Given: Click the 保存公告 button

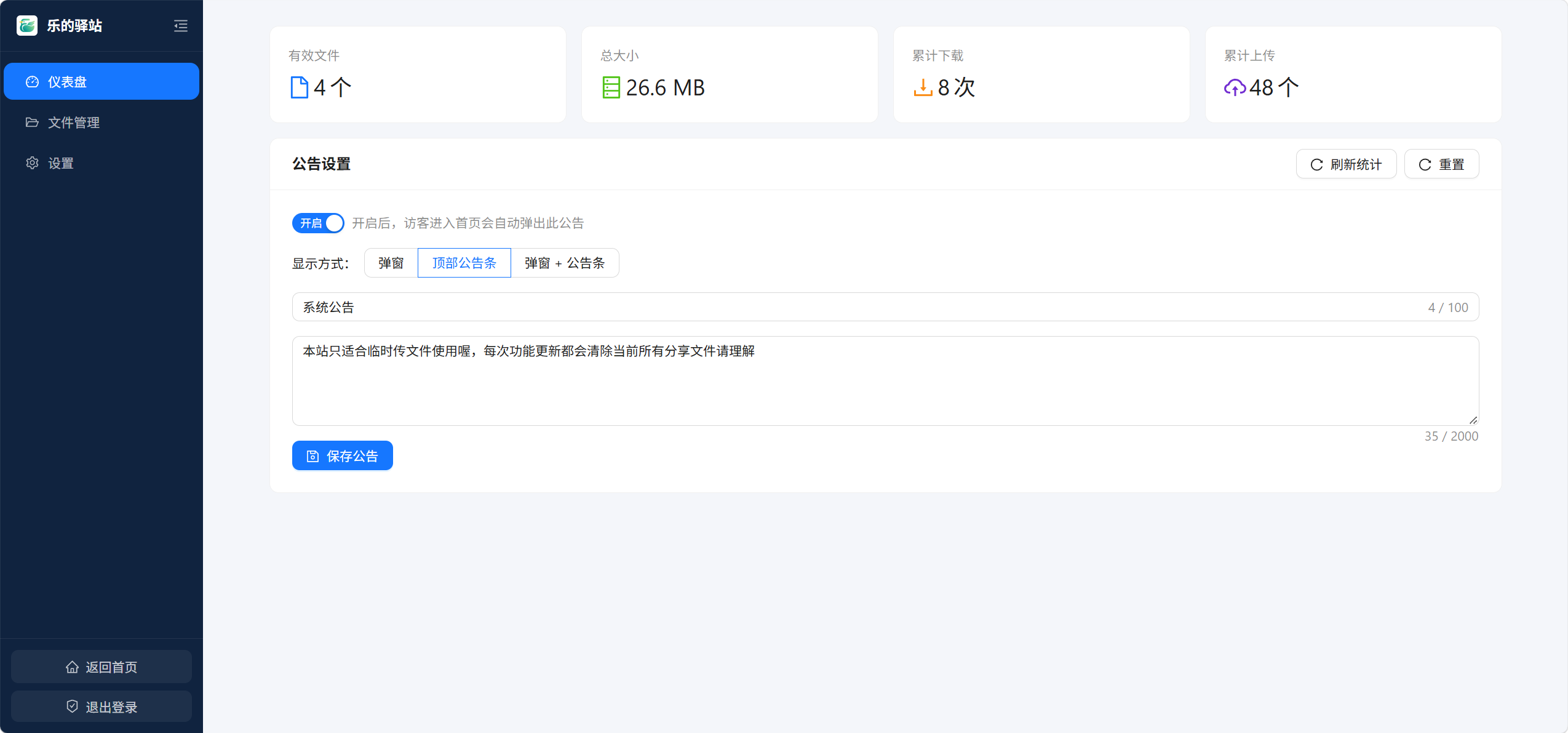Looking at the screenshot, I should coord(342,455).
